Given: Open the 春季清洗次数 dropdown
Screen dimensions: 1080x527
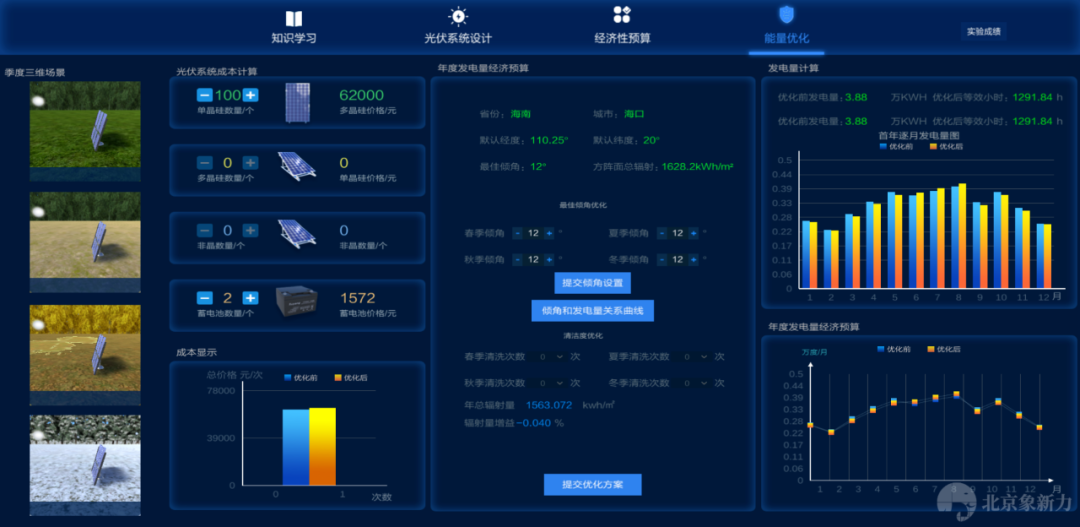Looking at the screenshot, I should 551,356.
